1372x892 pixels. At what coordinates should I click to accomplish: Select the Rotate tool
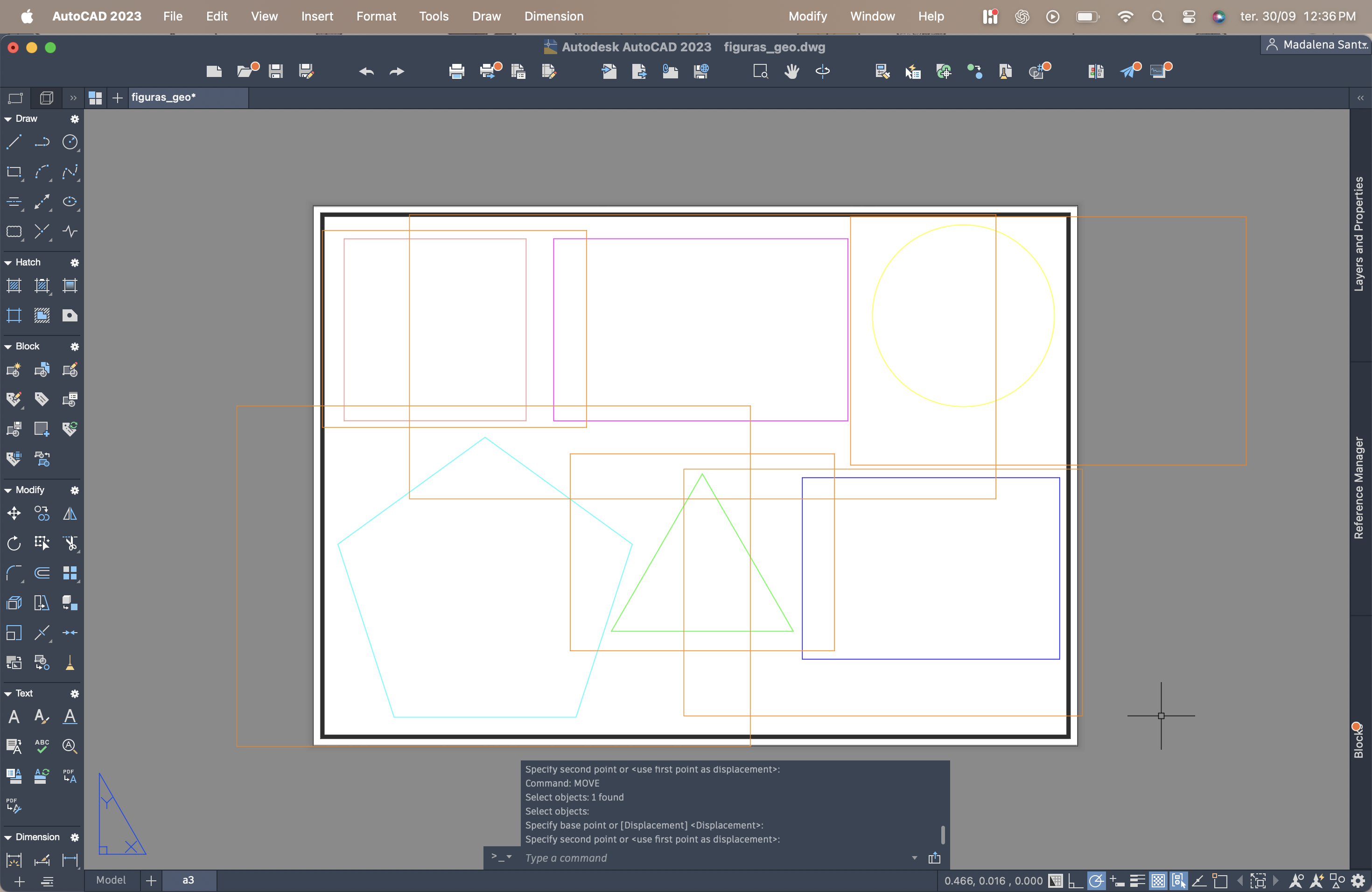[x=14, y=543]
